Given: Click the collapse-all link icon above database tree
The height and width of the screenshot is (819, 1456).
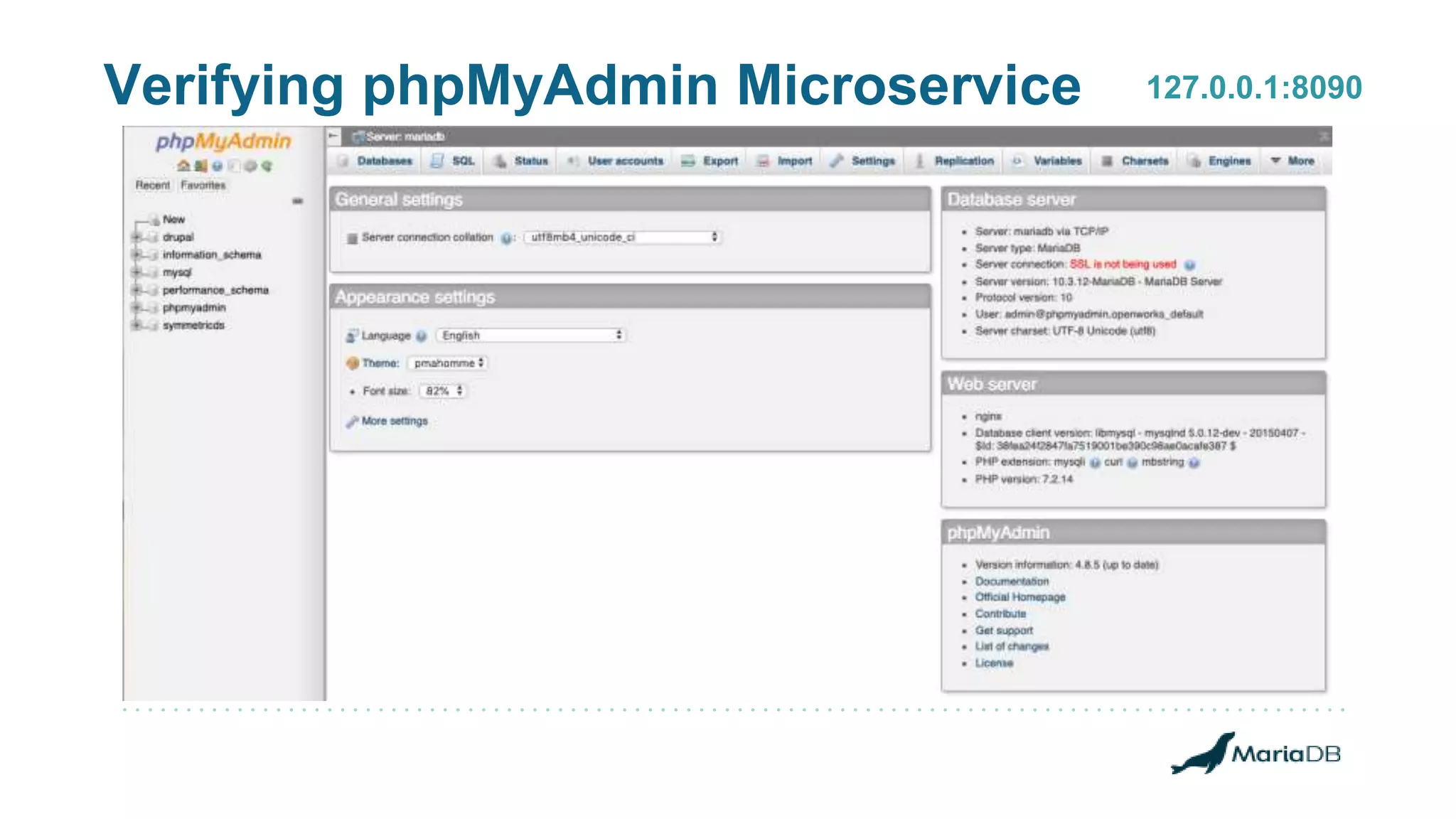Looking at the screenshot, I should pos(297,201).
